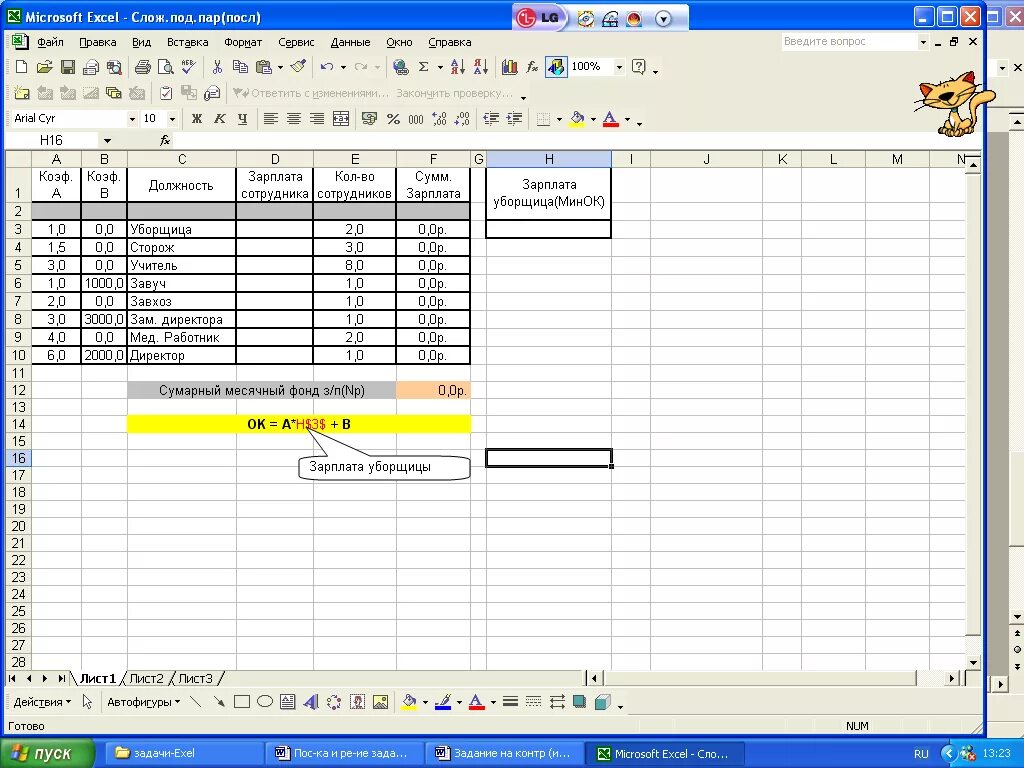Cut the selection with the scissors icon

(x=217, y=67)
